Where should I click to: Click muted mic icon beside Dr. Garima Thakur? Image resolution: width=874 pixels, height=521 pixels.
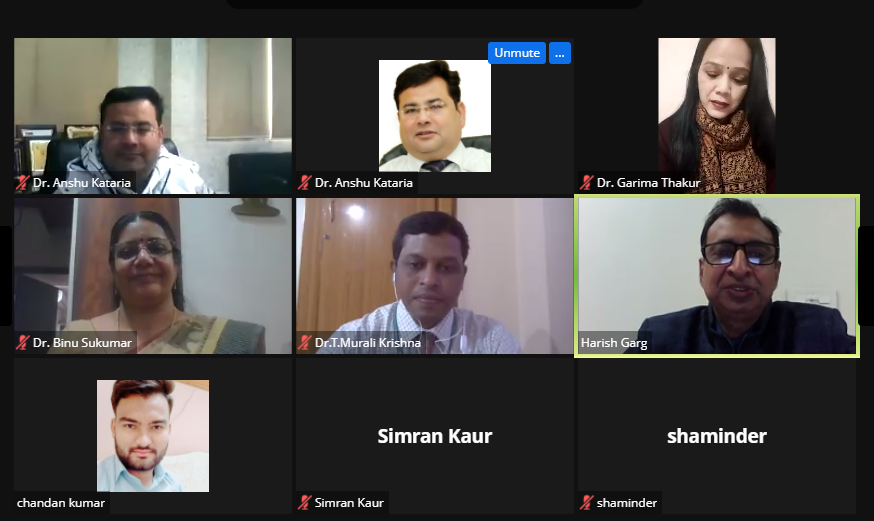(586, 183)
